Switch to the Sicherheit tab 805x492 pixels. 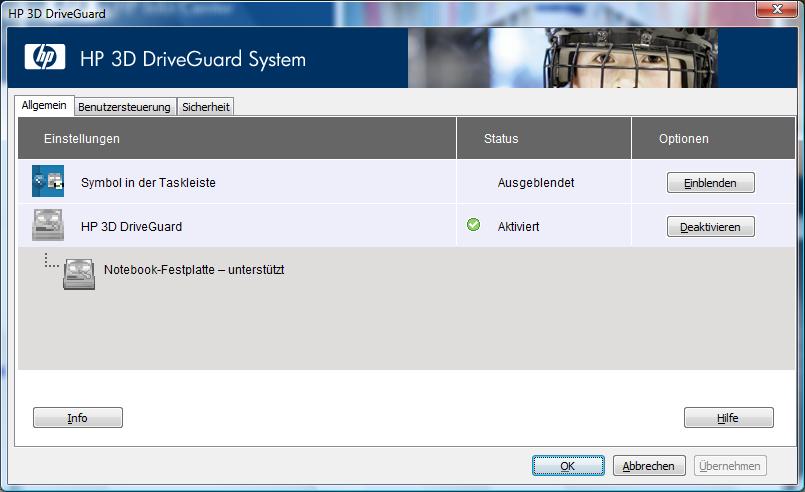[206, 107]
